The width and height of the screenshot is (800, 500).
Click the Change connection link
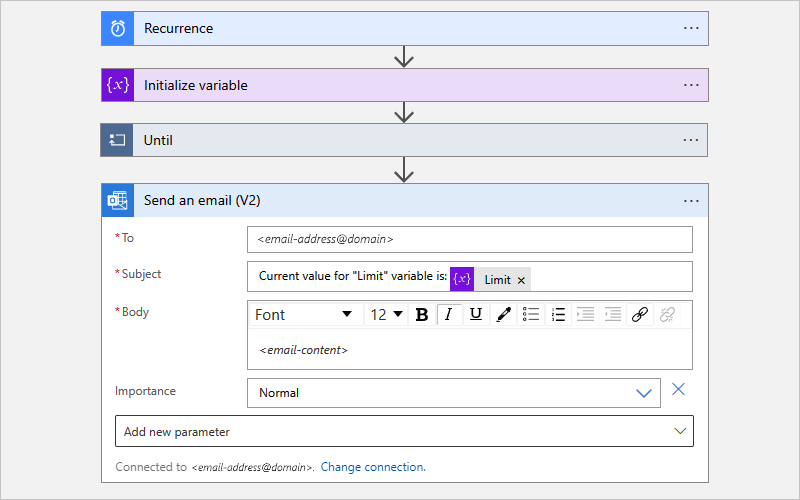coord(373,467)
